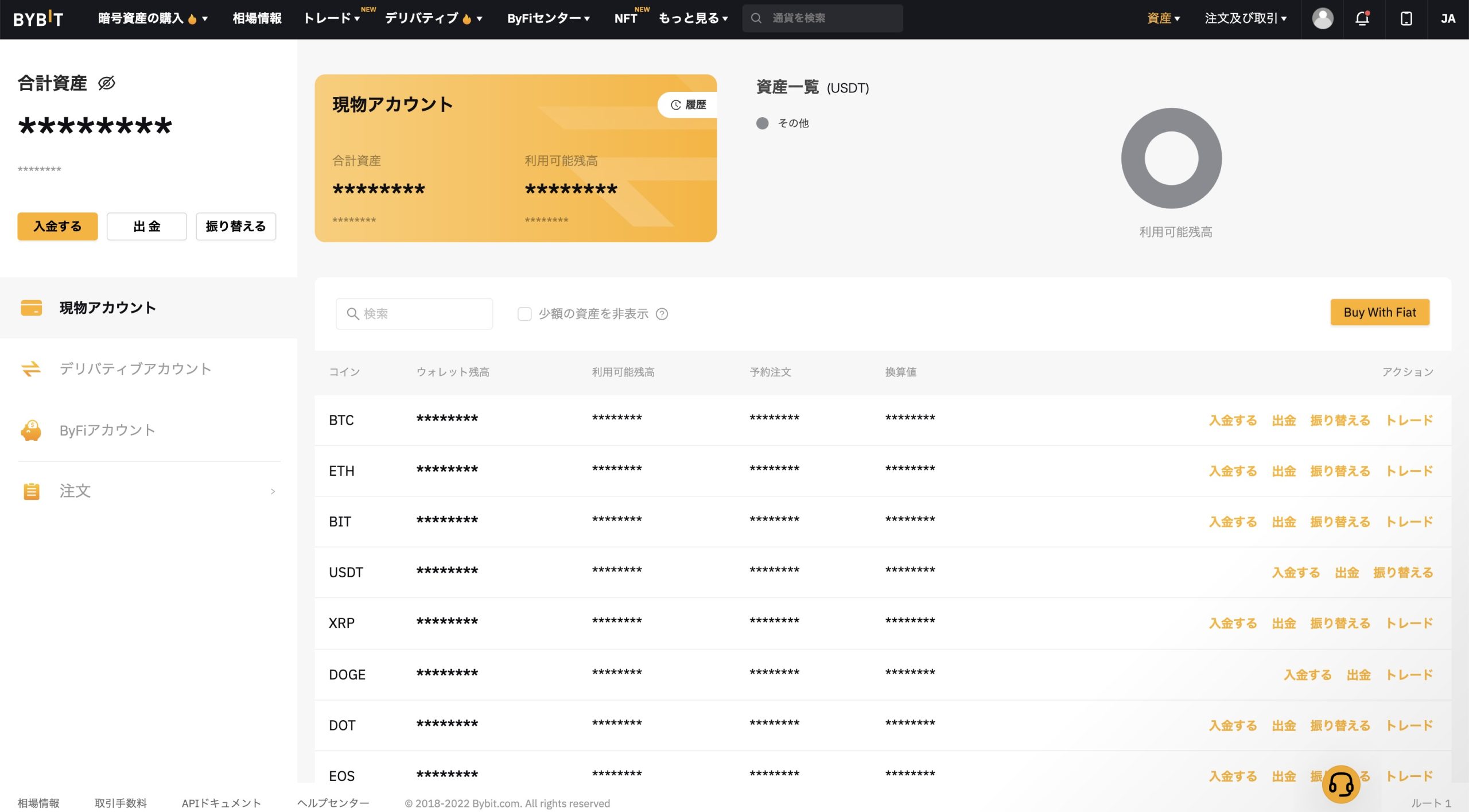Viewport: 1469px width, 812px height.
Task: Click the その他 legend dot
Action: (762, 123)
